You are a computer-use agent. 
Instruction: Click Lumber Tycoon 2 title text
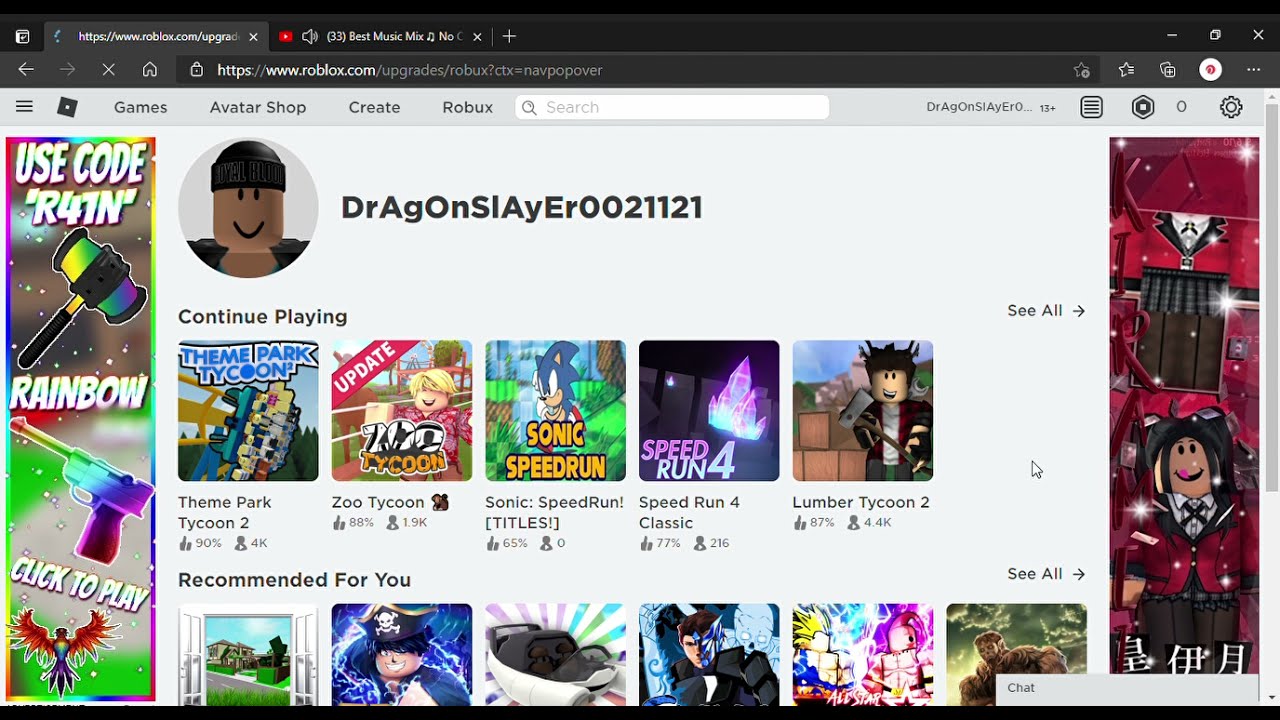861,502
